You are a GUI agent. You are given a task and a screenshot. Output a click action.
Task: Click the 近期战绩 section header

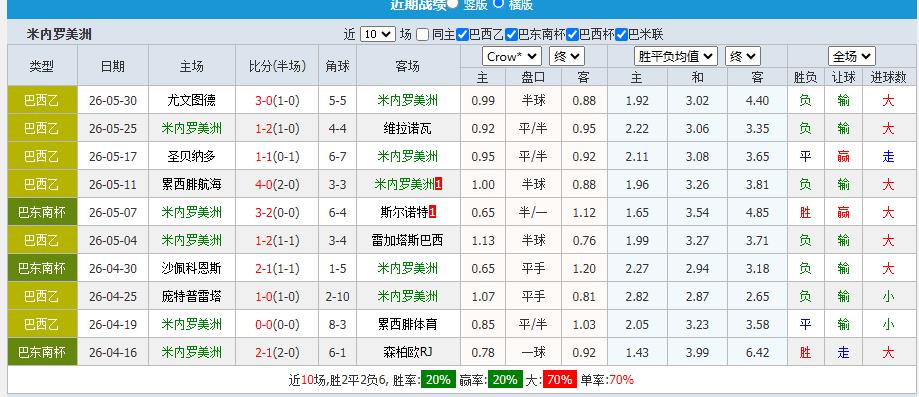tap(418, 4)
